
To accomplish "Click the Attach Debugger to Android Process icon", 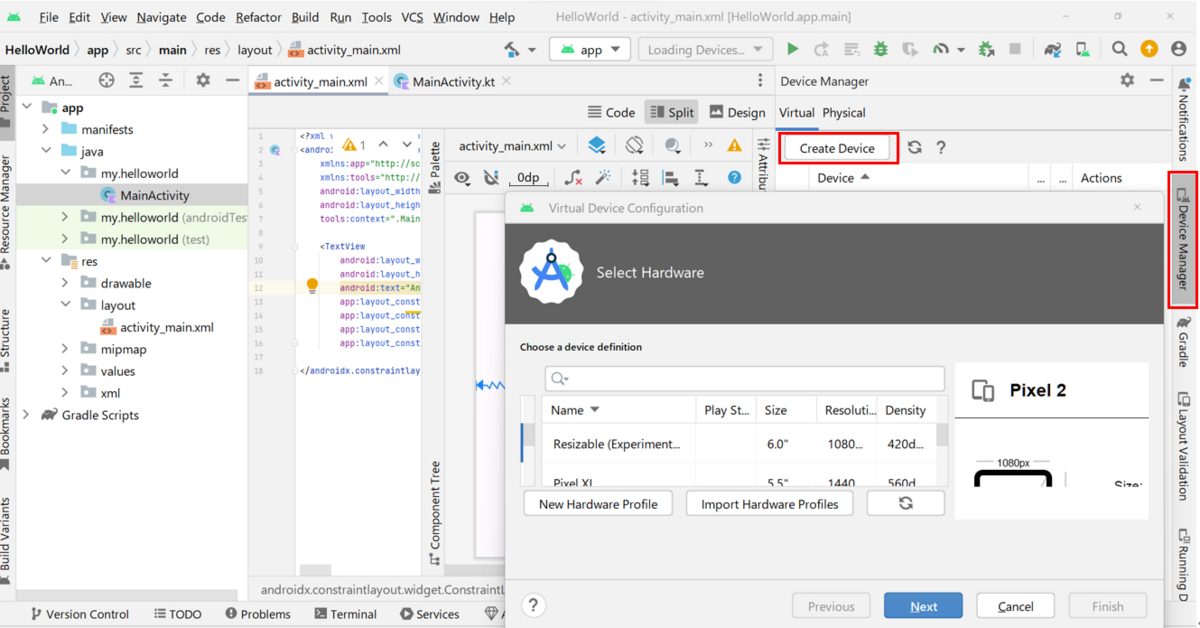I will coord(986,49).
